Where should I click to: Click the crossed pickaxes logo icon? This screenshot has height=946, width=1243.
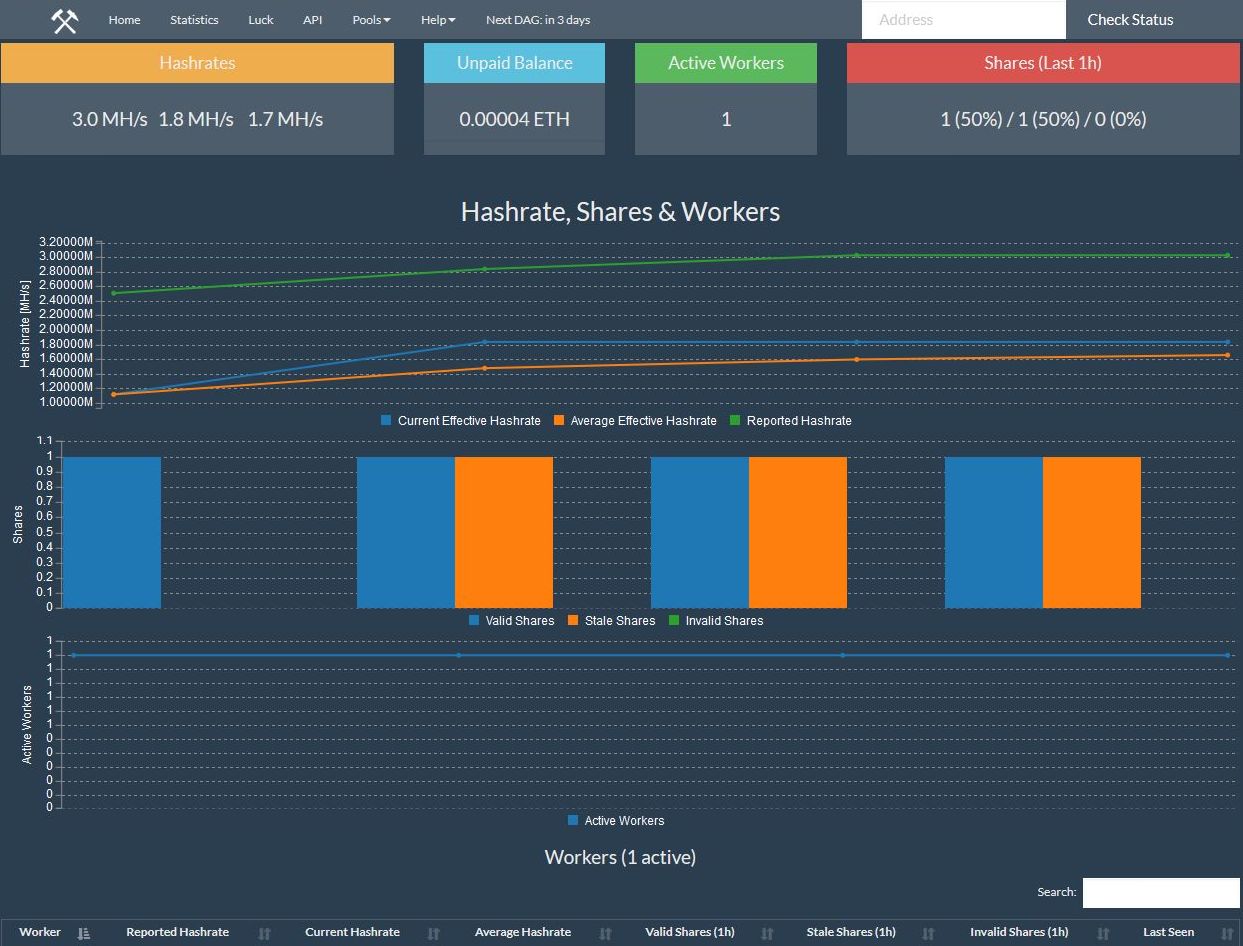62,19
